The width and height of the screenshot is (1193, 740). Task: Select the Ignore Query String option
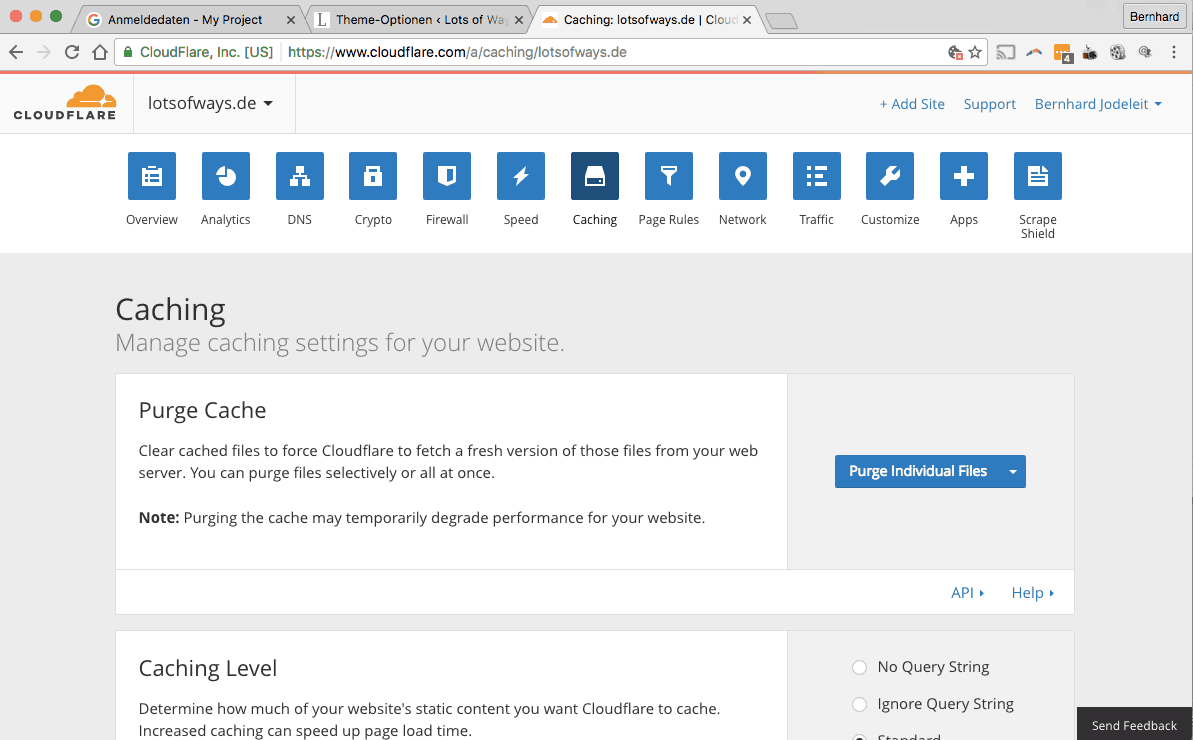[859, 704]
